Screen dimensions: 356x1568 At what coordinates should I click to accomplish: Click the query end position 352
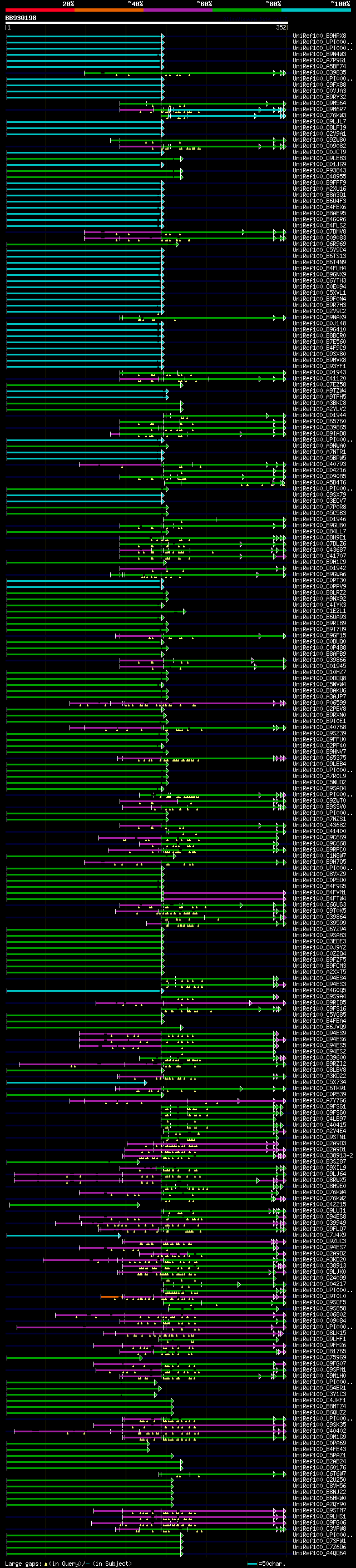pos(281,27)
